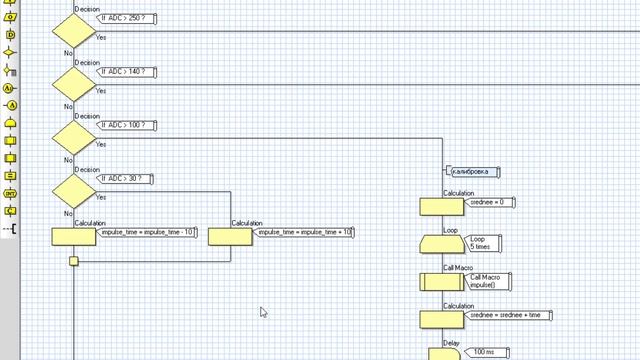
Task: Select the C Code tool in the toolbox
Action: click(x=10, y=211)
